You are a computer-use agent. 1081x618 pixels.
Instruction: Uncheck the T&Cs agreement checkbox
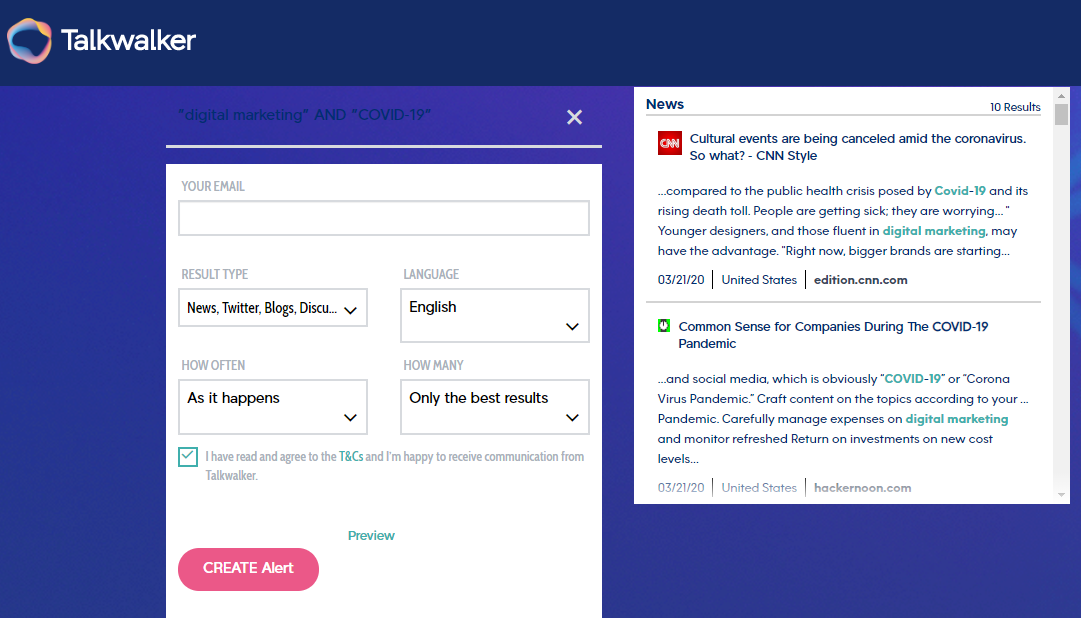pos(188,457)
